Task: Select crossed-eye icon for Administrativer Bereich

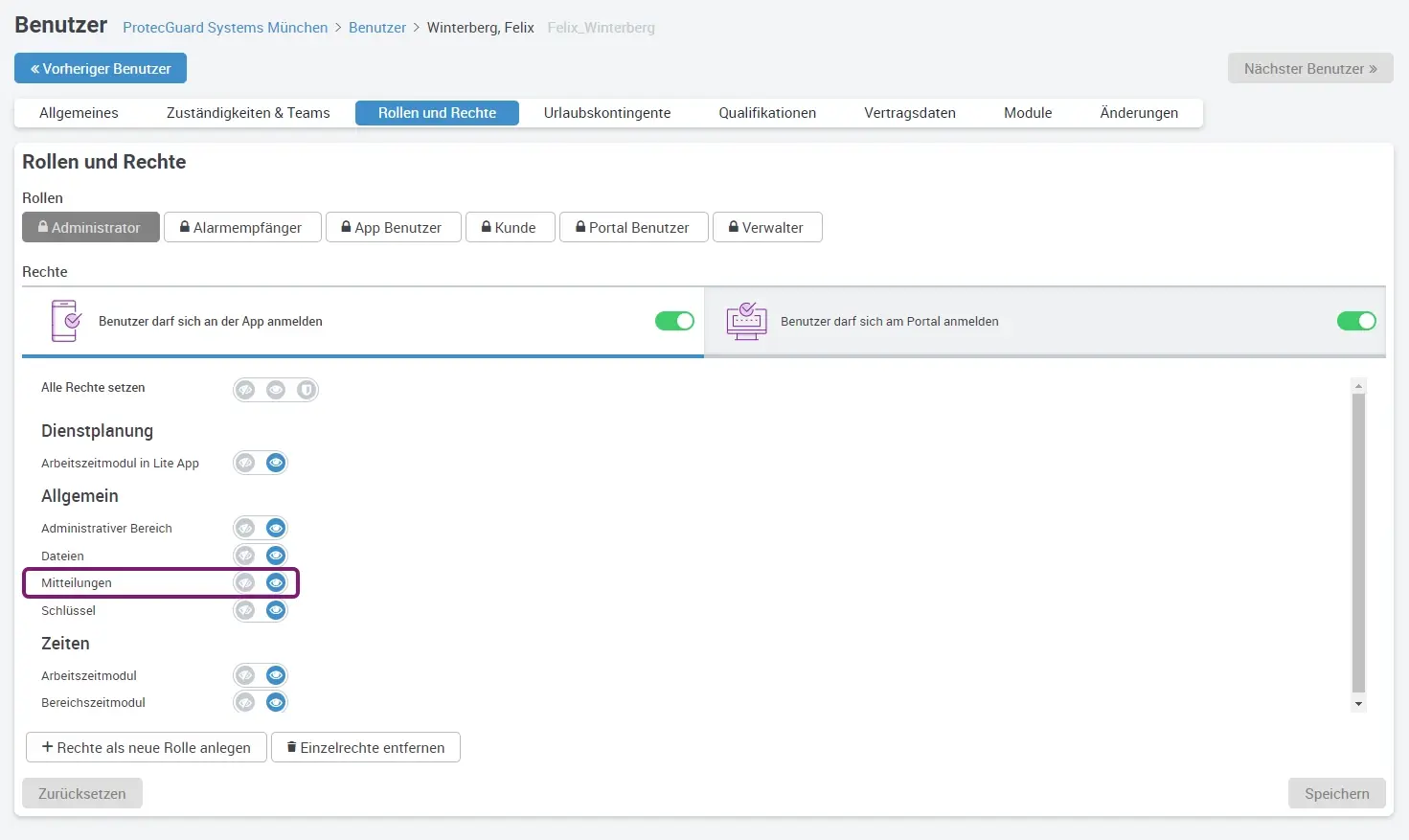Action: (x=246, y=528)
